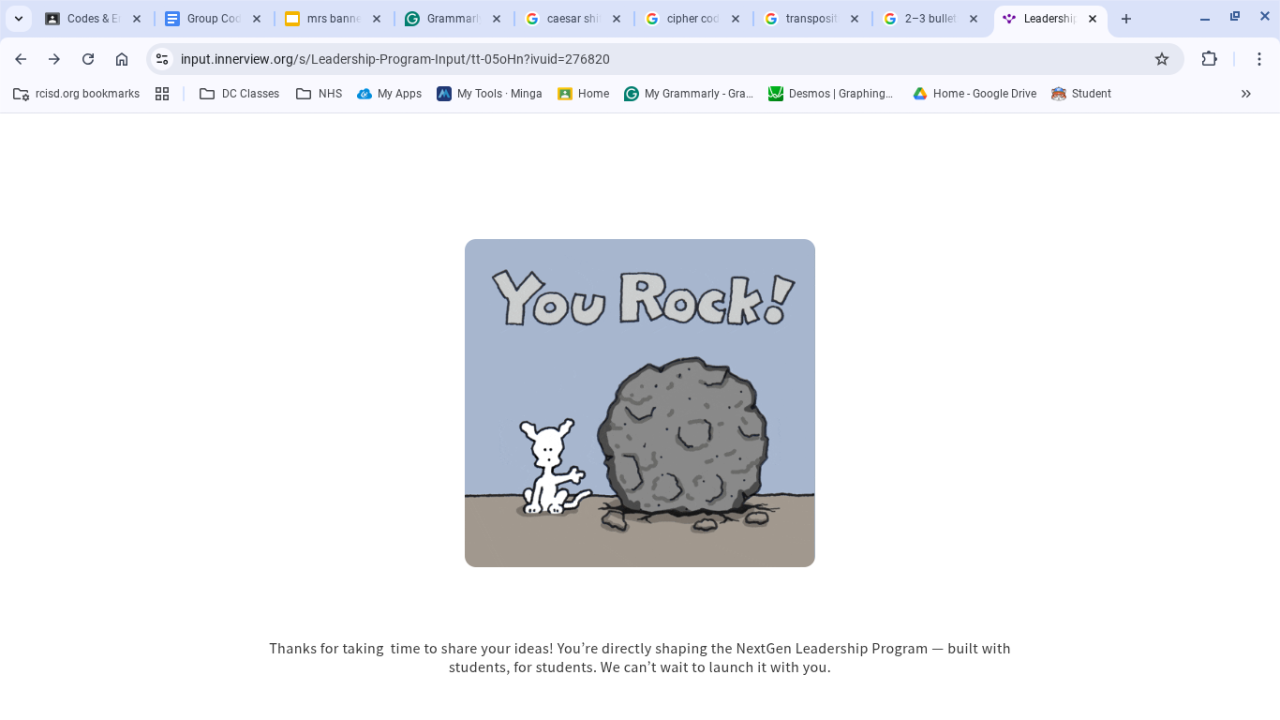Image resolution: width=1280 pixels, height=720 pixels.
Task: Open the My Grammarly bookmark
Action: coord(688,94)
